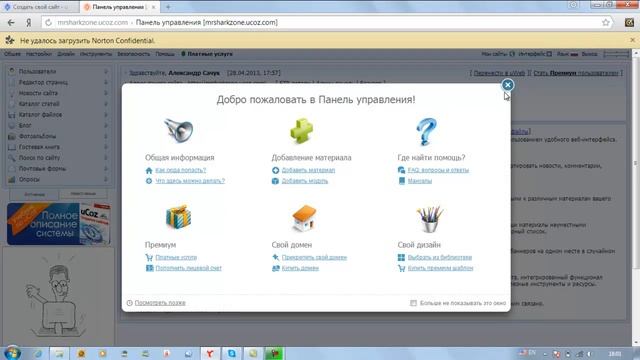
Task: Open the Язык language selector
Action: tap(567, 54)
